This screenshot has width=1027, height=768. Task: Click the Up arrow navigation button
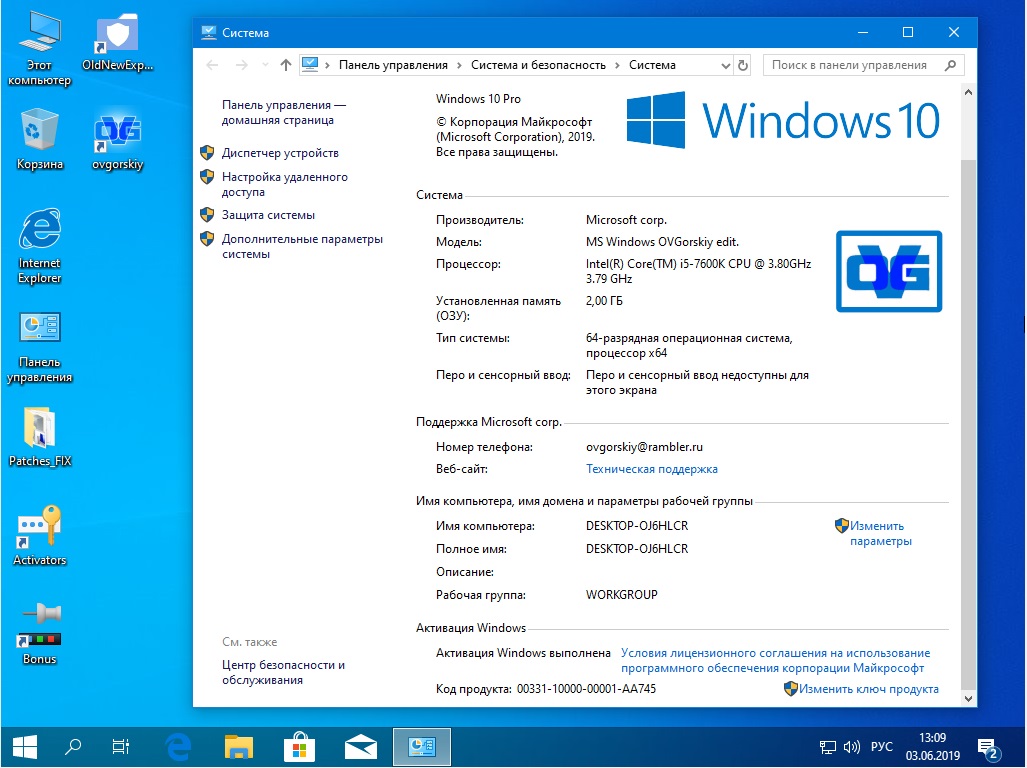pyautogui.click(x=286, y=65)
